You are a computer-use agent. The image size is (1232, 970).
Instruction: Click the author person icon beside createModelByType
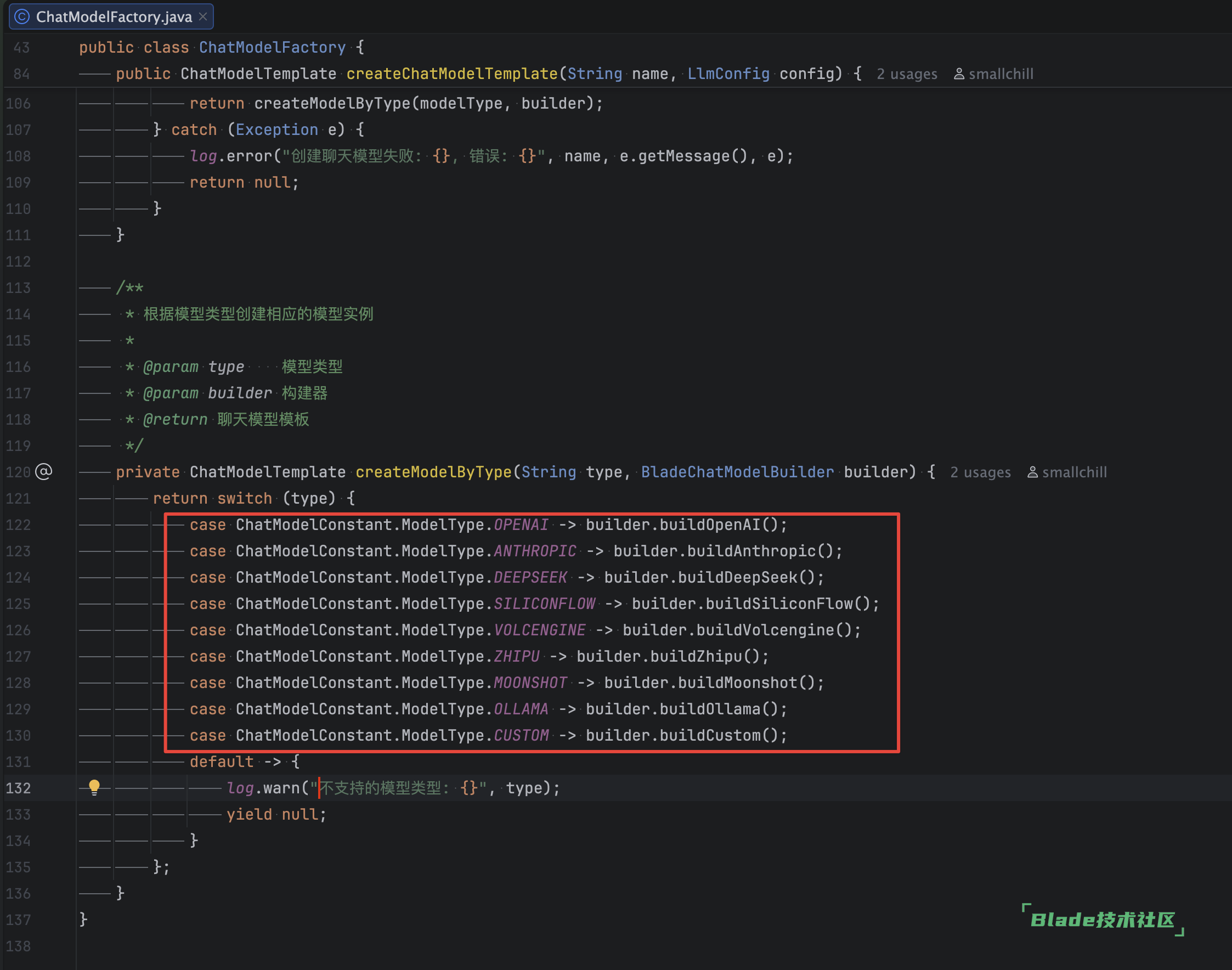tap(1033, 472)
